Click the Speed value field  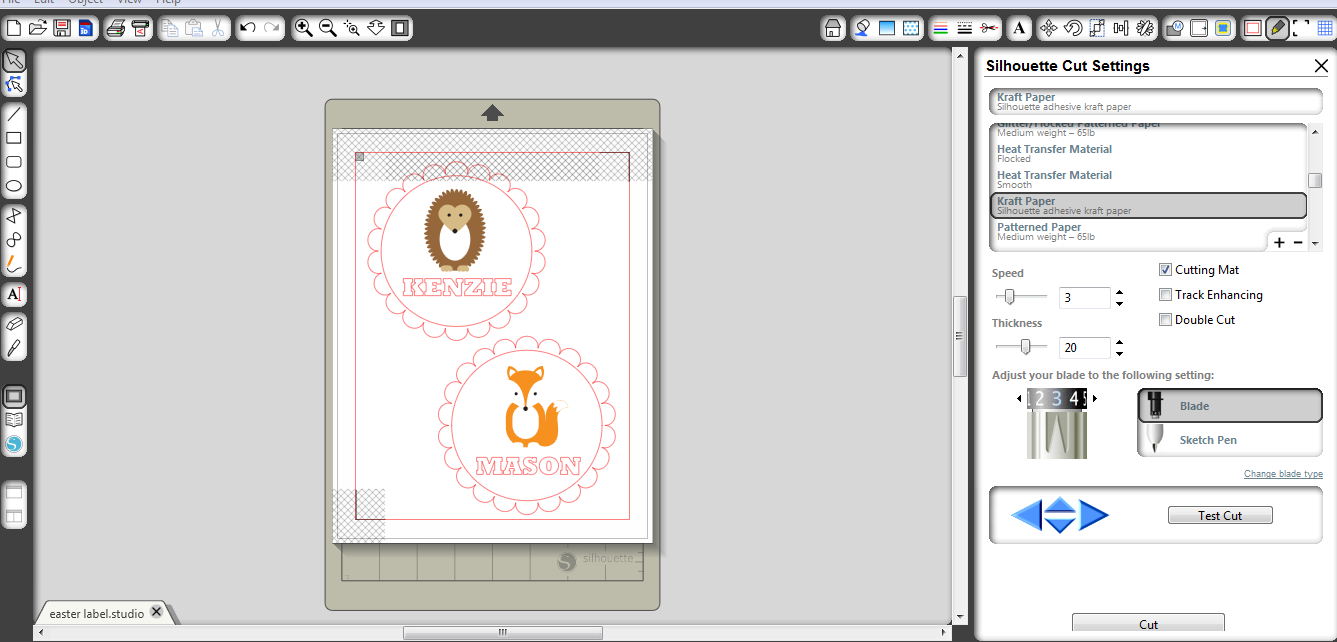pos(1085,298)
